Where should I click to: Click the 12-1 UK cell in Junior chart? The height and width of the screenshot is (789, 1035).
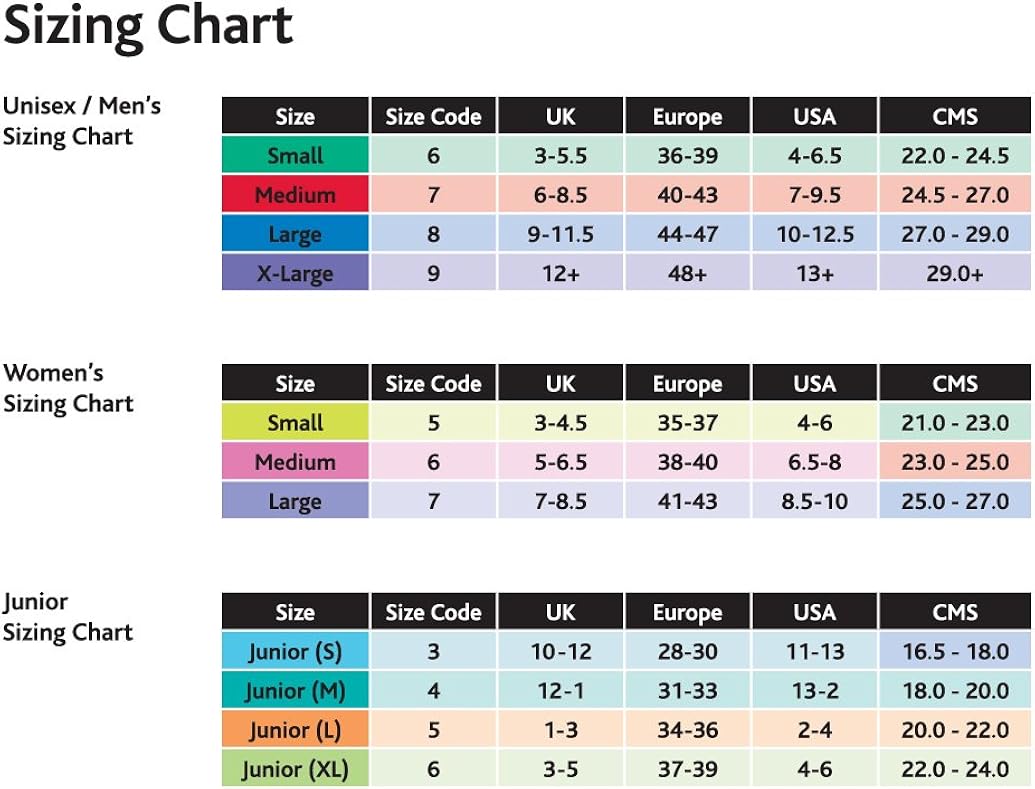pyautogui.click(x=560, y=691)
